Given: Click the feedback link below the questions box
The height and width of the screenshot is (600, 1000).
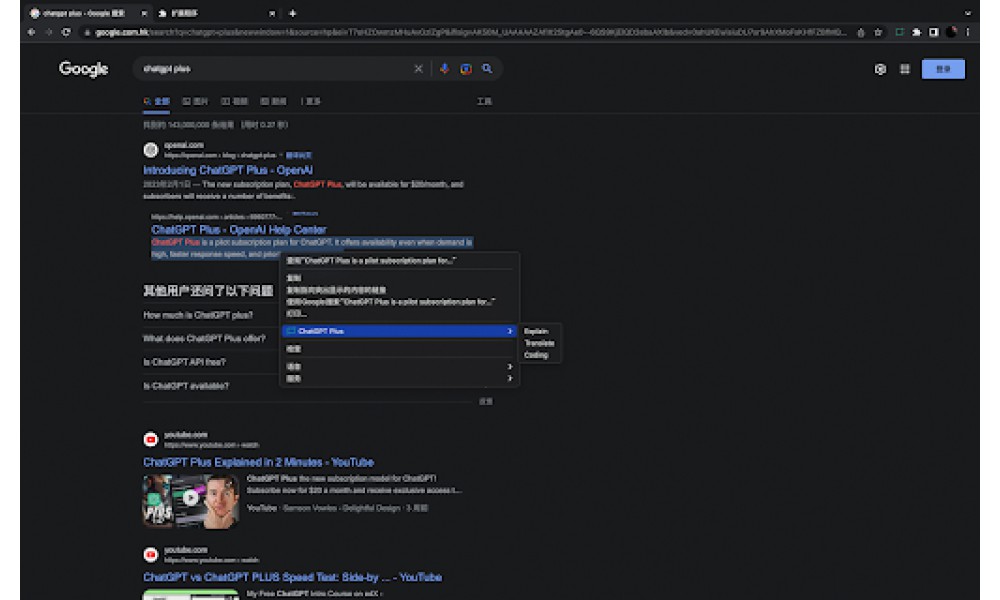Looking at the screenshot, I should [485, 402].
